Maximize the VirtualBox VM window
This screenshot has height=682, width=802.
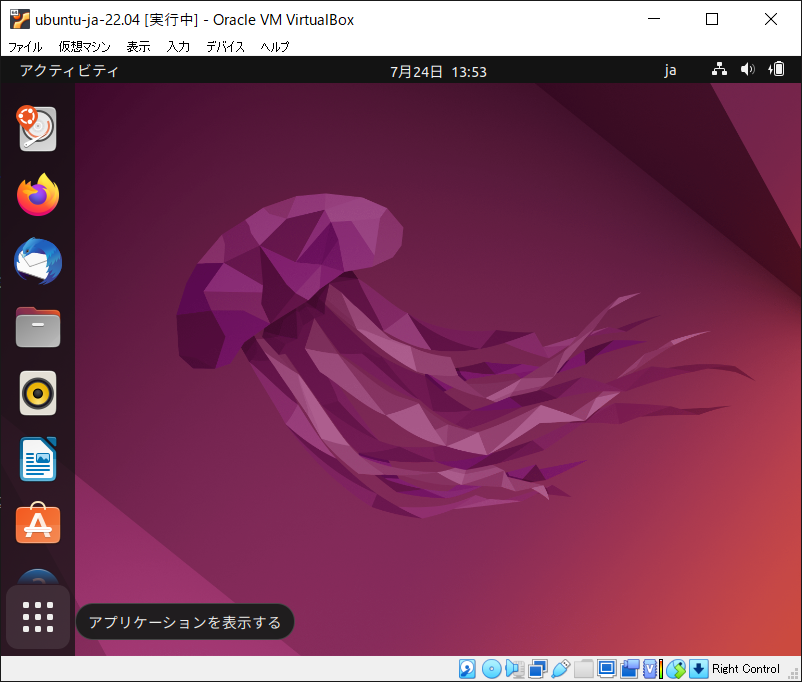711,19
